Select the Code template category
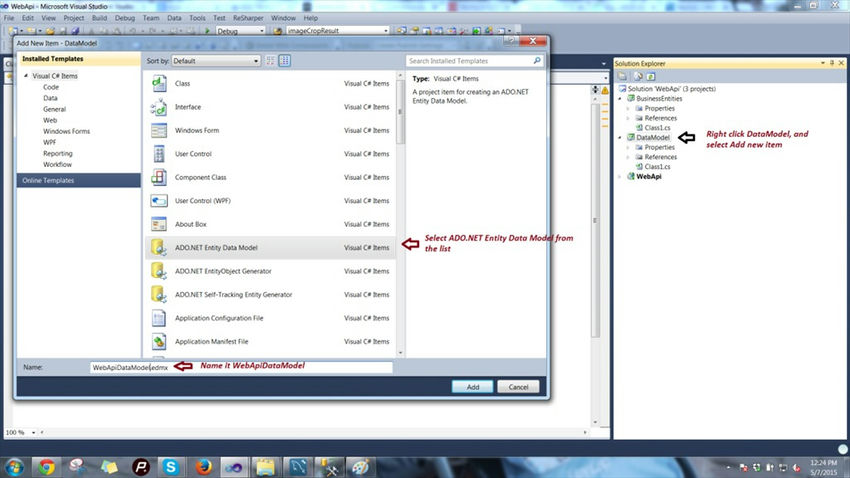Screen dimensions: 850x478 point(51,87)
